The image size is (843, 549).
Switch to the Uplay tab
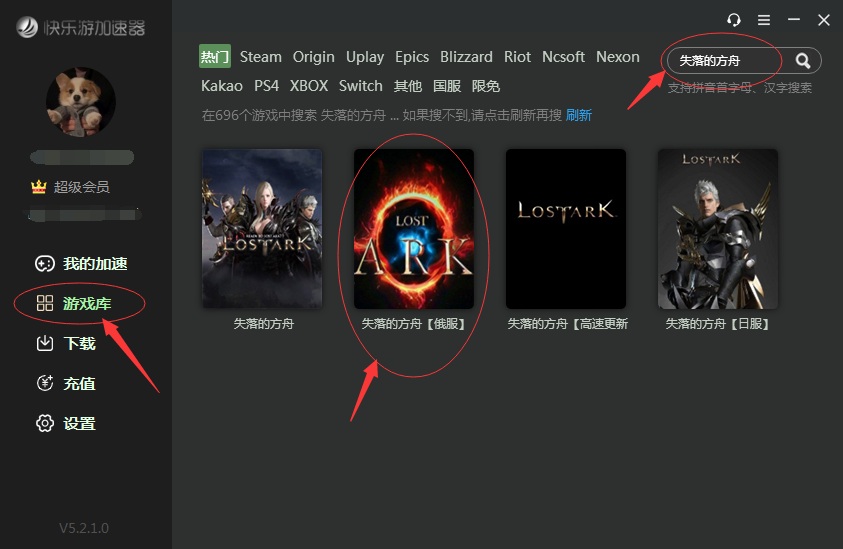365,57
